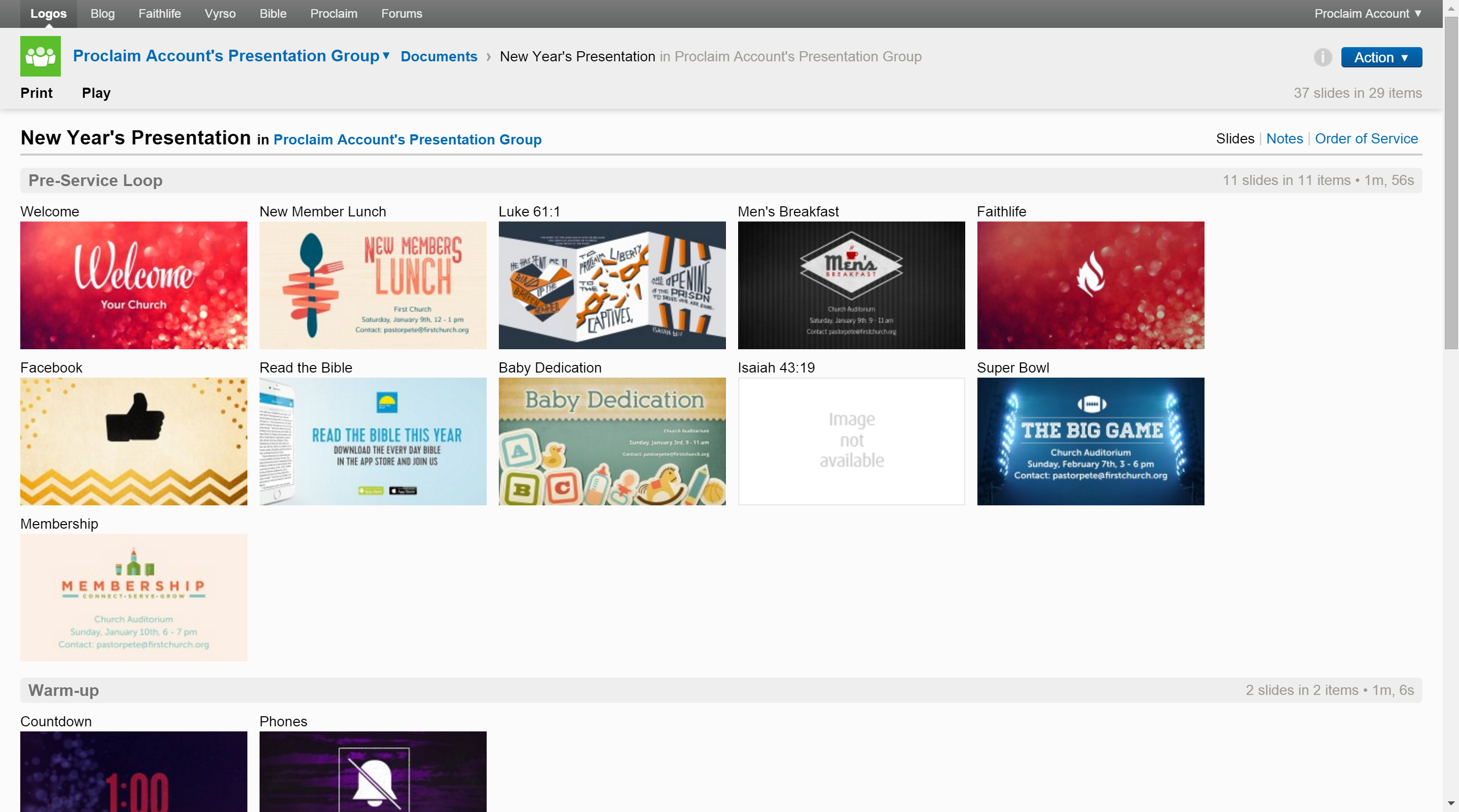Click the "37 slides in 29 items" text
The image size is (1459, 812).
1357,93
